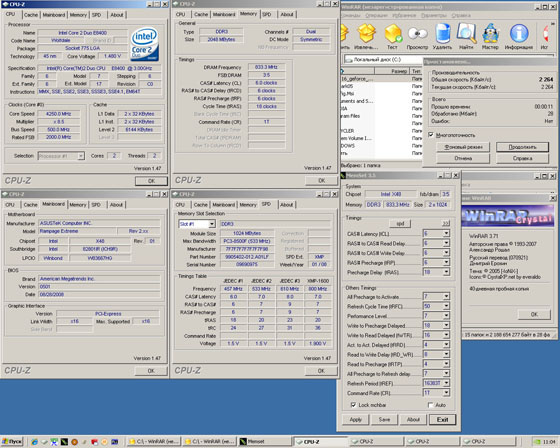Click the Intel Core 2 Duo logo
The width and height of the screenshot is (560, 448).
tap(145, 44)
